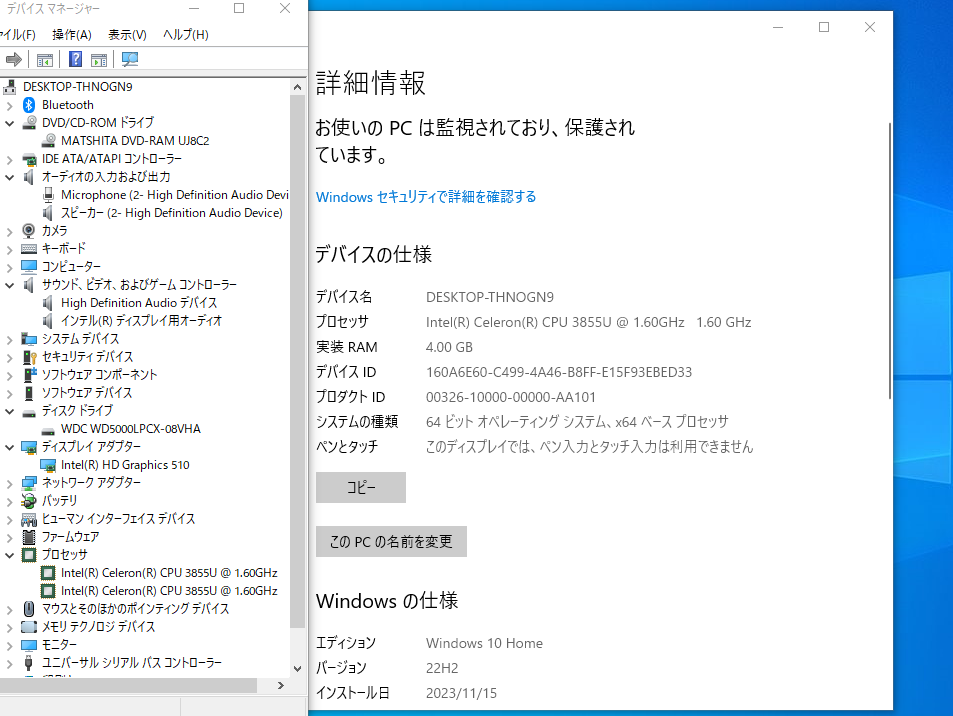Click the ヒューマン インターフェイス デバイス icon
The image size is (953, 716).
click(x=29, y=520)
